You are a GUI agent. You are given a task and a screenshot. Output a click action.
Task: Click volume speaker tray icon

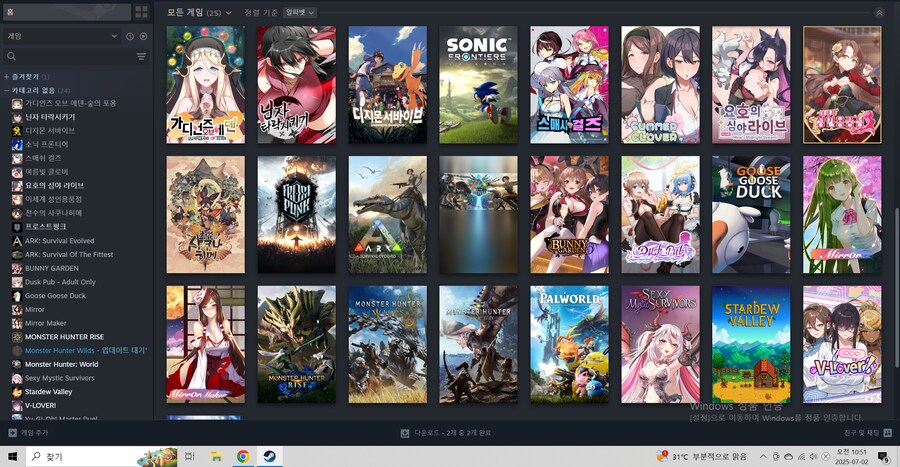point(813,457)
